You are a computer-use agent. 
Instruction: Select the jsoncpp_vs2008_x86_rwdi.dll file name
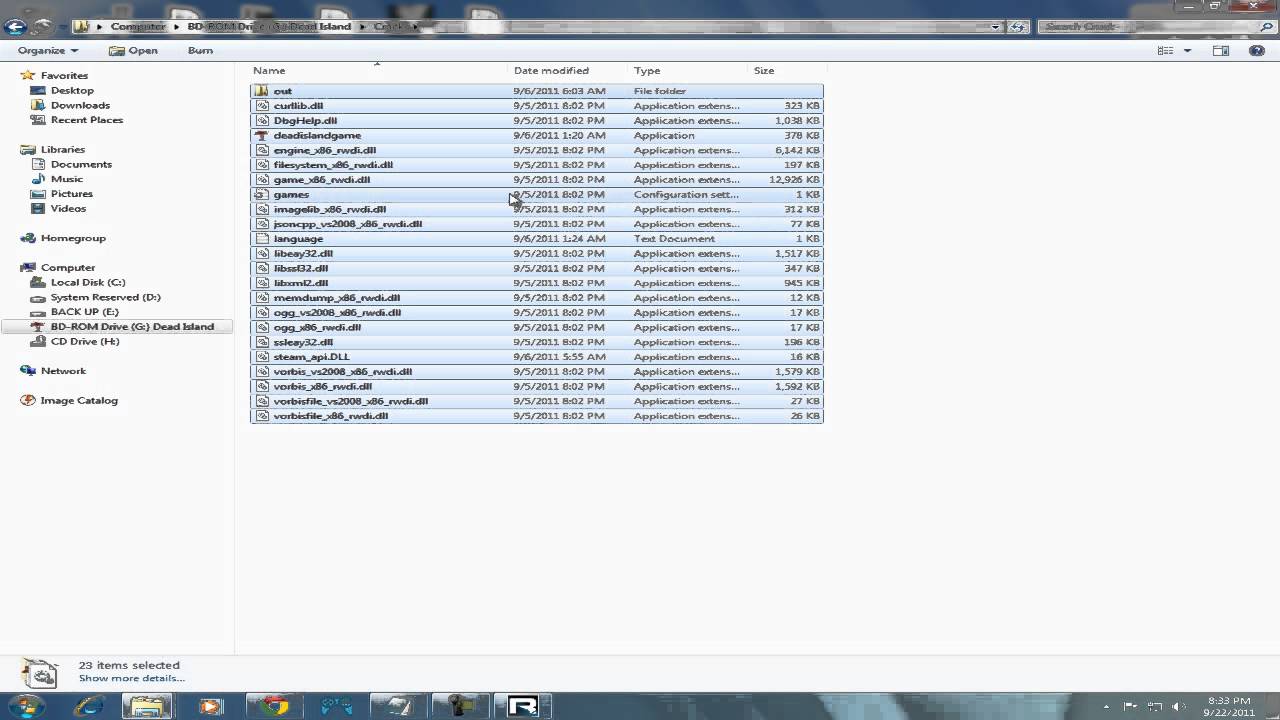pos(348,224)
